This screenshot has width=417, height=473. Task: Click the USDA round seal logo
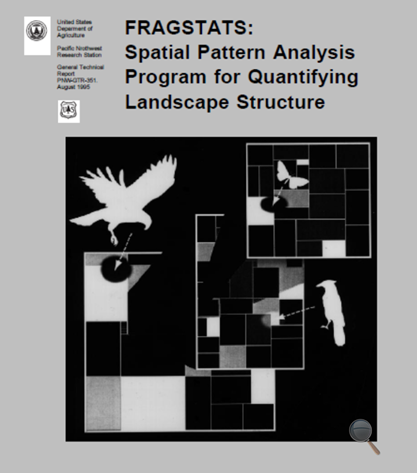[x=37, y=31]
